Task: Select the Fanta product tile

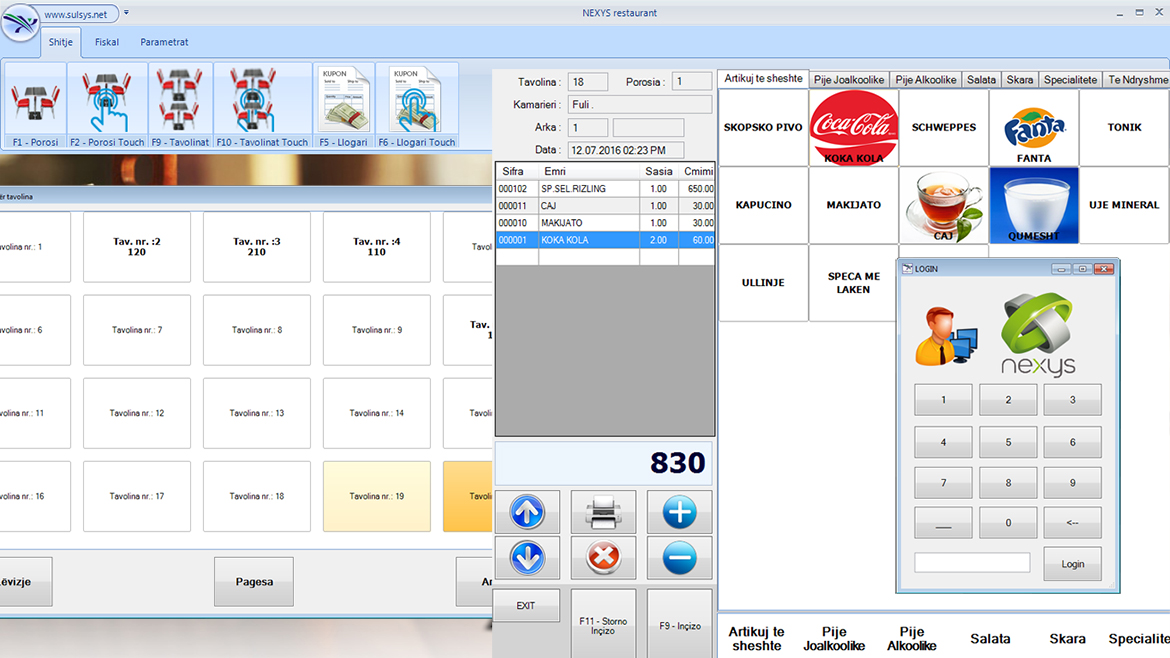Action: 1033,128
